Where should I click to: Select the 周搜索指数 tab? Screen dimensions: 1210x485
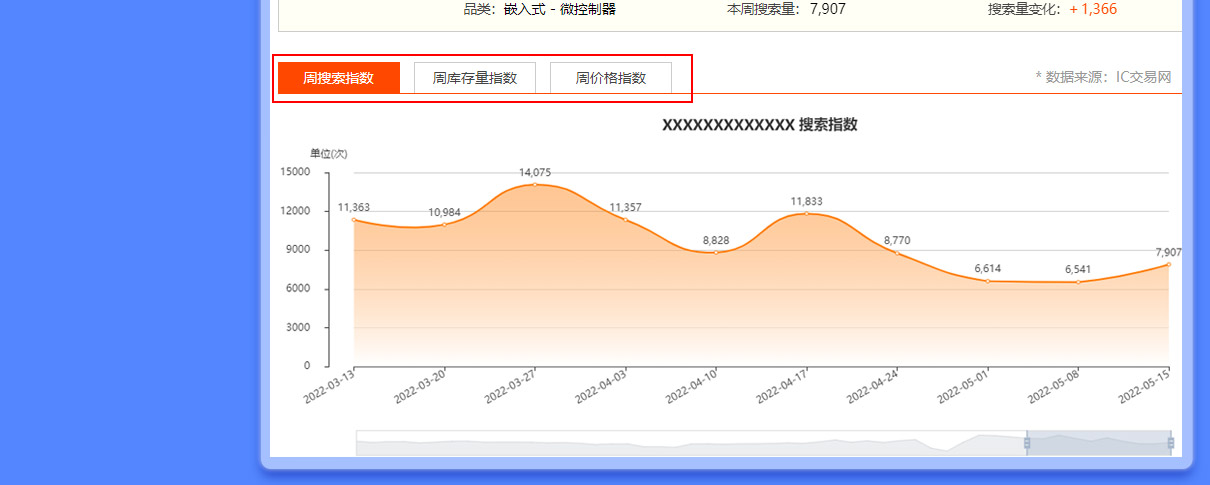tap(339, 78)
